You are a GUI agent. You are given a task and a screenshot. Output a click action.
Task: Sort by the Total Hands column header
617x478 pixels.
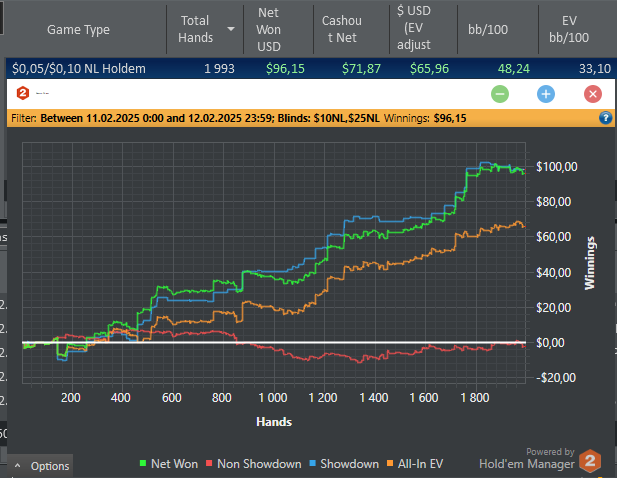coord(196,29)
